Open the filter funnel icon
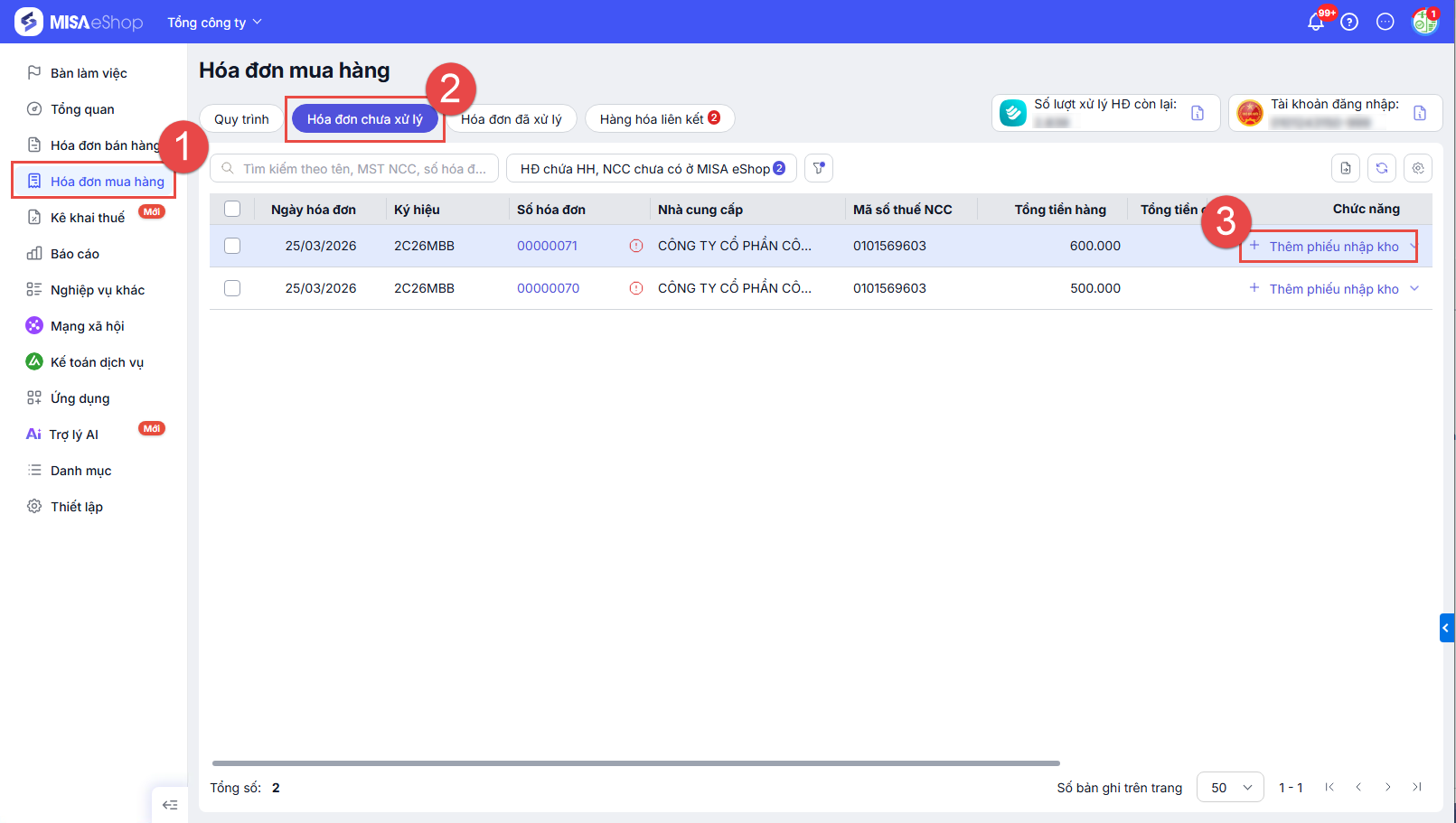This screenshot has width=1456, height=823. coord(819,168)
